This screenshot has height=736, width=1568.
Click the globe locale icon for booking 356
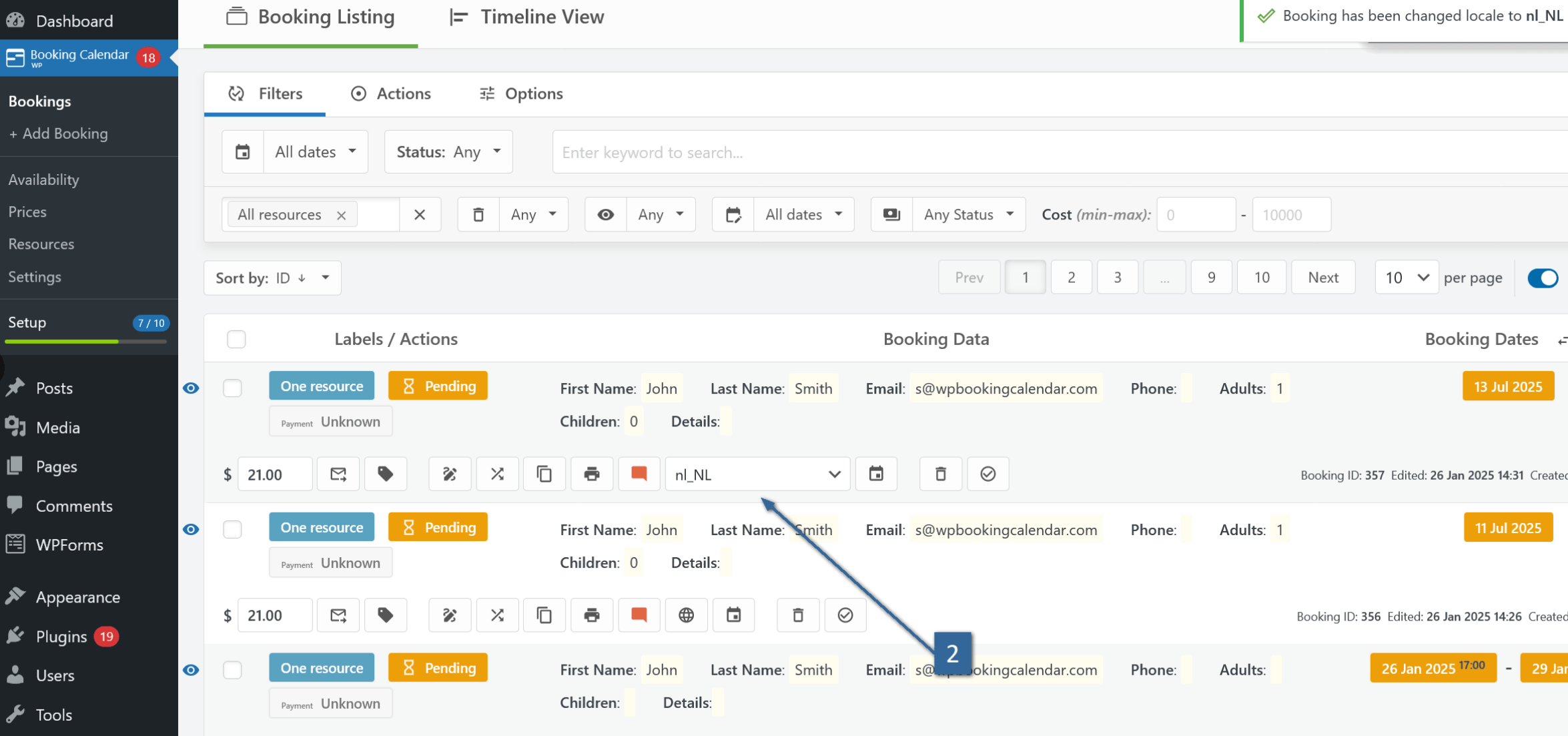(x=686, y=615)
